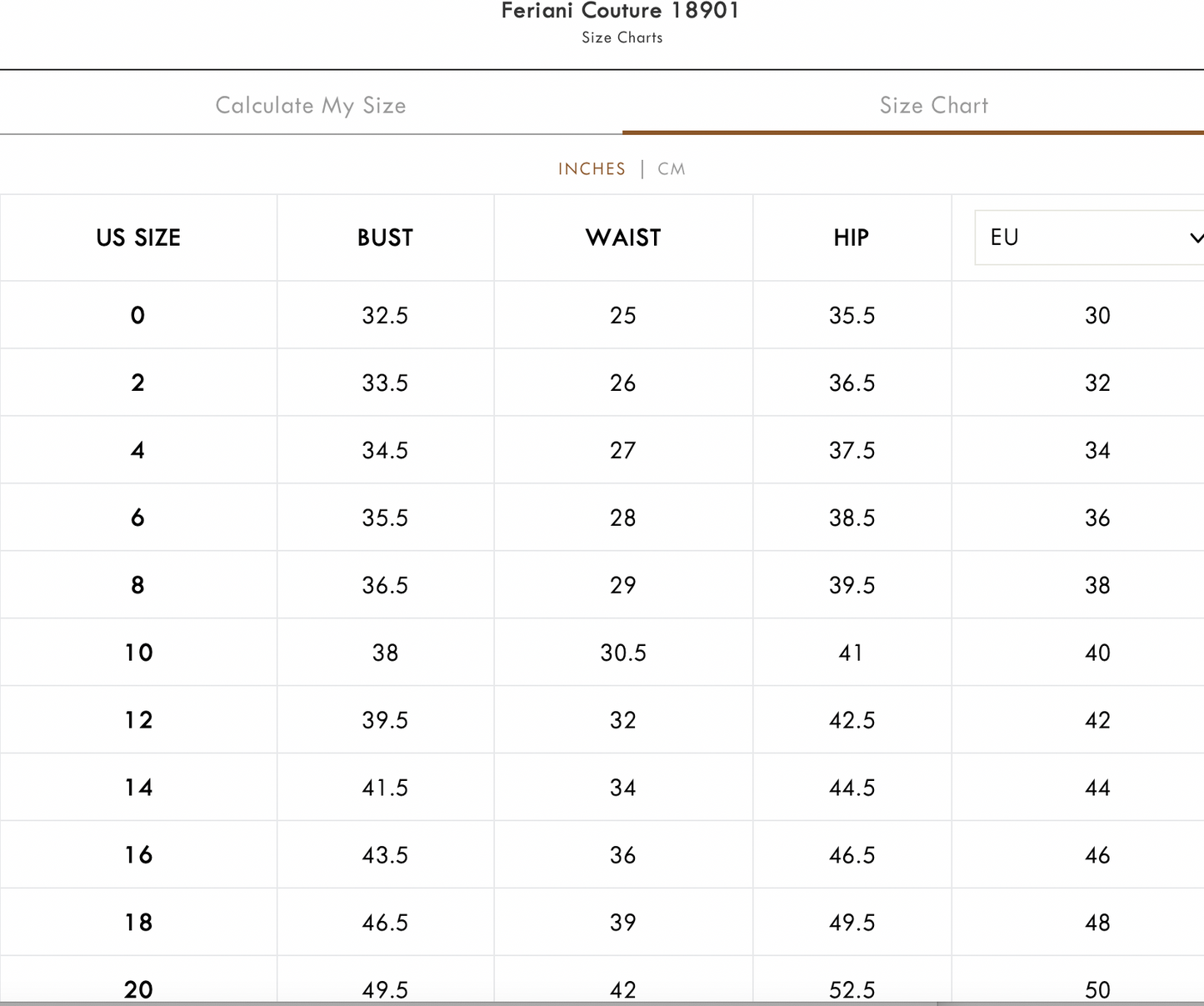Click bust value 38 in size 10 row
1204x1006 pixels.
[x=385, y=653]
